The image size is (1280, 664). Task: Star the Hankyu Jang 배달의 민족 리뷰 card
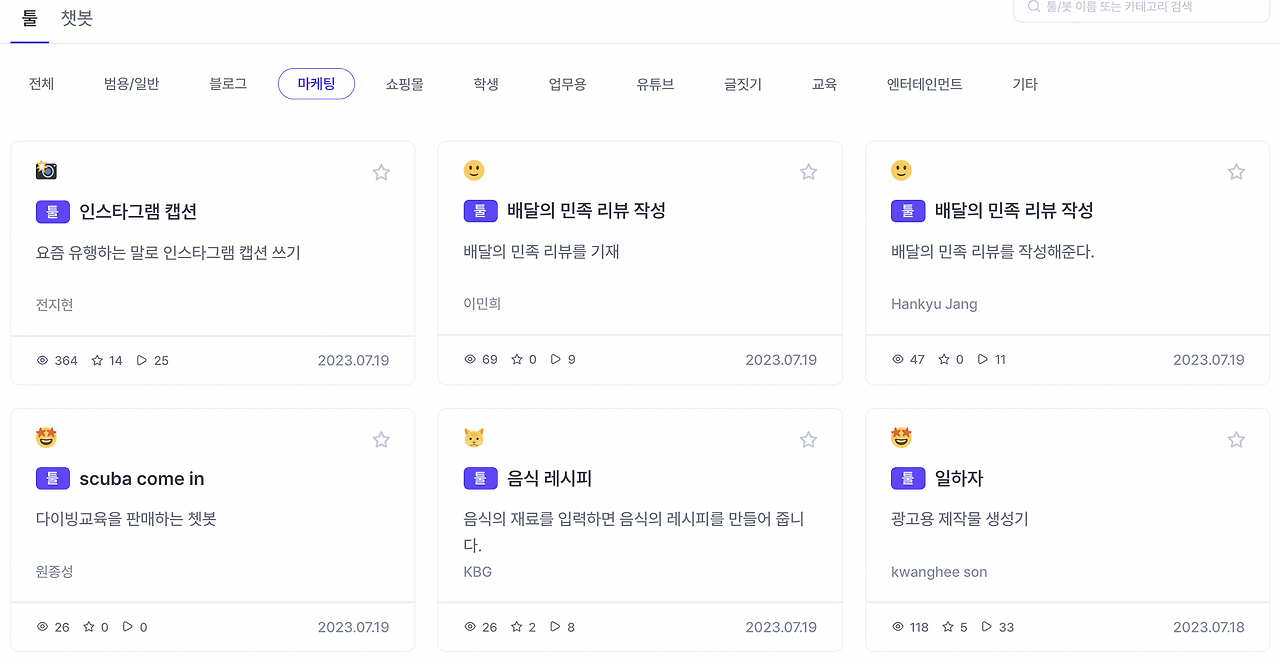click(1236, 173)
